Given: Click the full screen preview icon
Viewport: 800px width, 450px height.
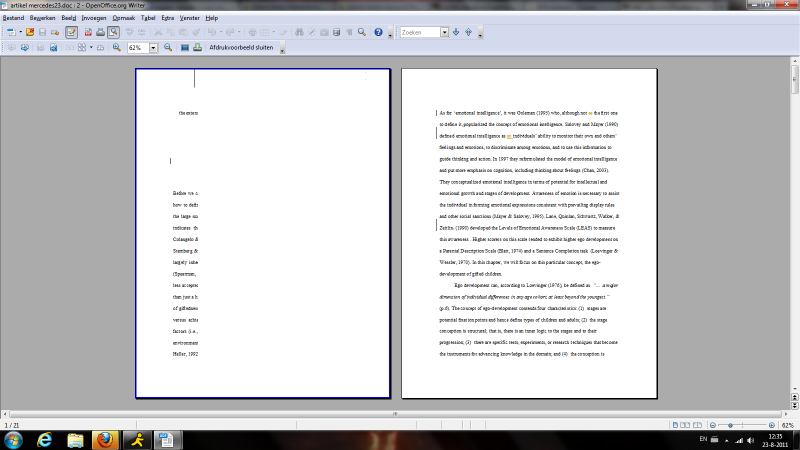Looking at the screenshot, I should (x=183, y=47).
